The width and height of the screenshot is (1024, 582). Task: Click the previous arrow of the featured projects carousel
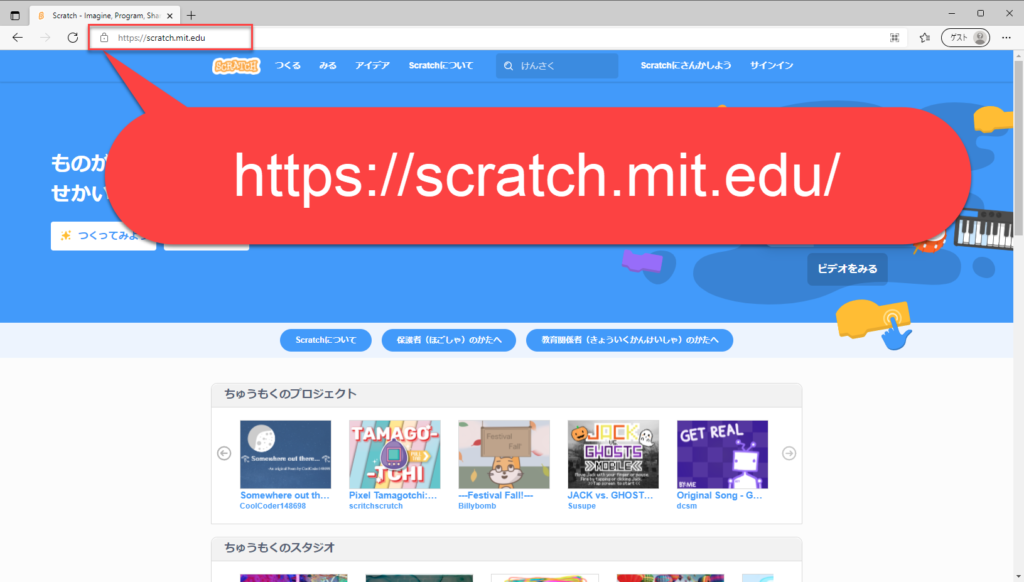[224, 453]
